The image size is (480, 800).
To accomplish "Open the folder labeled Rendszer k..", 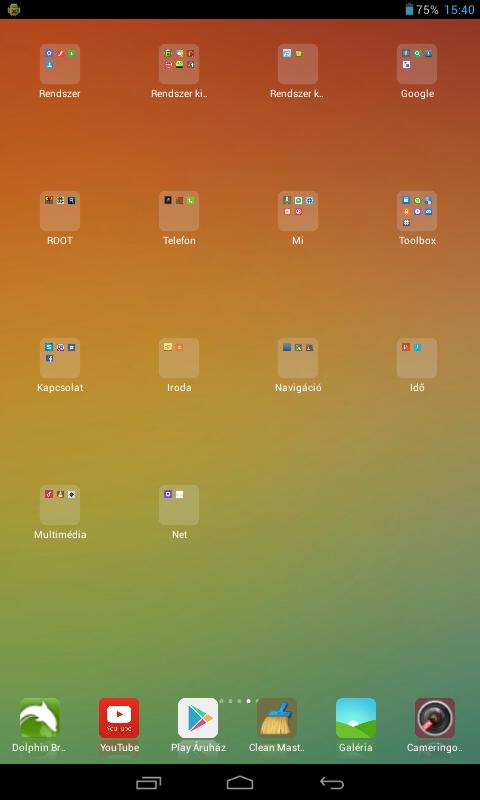I will coord(298,64).
